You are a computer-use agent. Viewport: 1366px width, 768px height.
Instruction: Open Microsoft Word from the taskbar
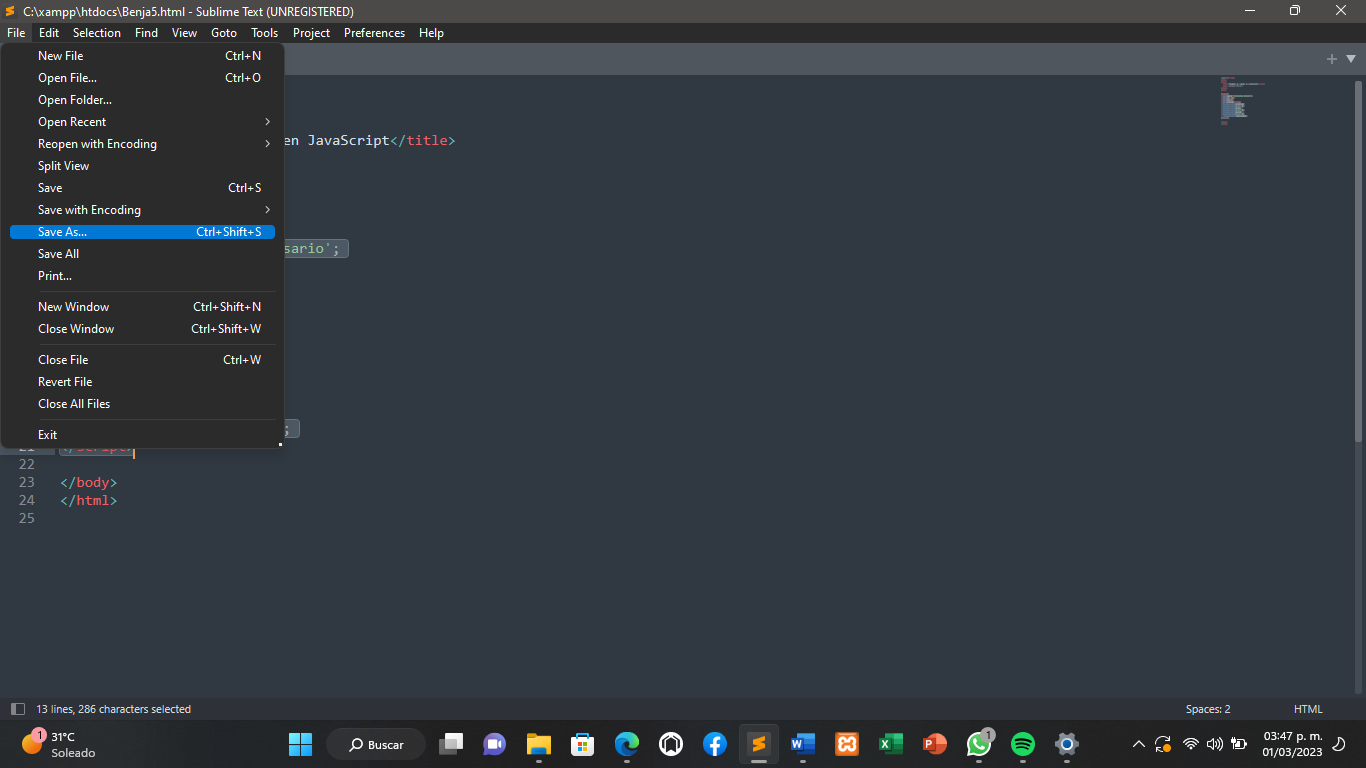[802, 744]
